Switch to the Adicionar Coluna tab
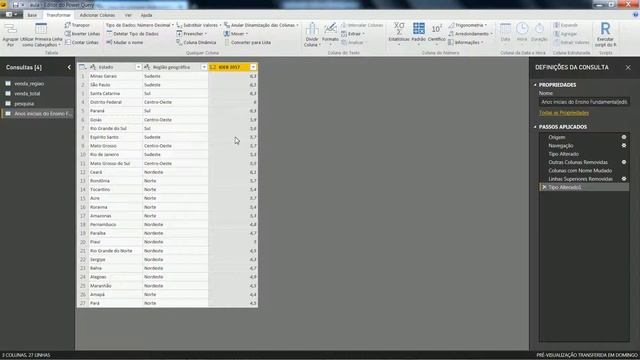The width and height of the screenshot is (640, 360). pyautogui.click(x=97, y=15)
